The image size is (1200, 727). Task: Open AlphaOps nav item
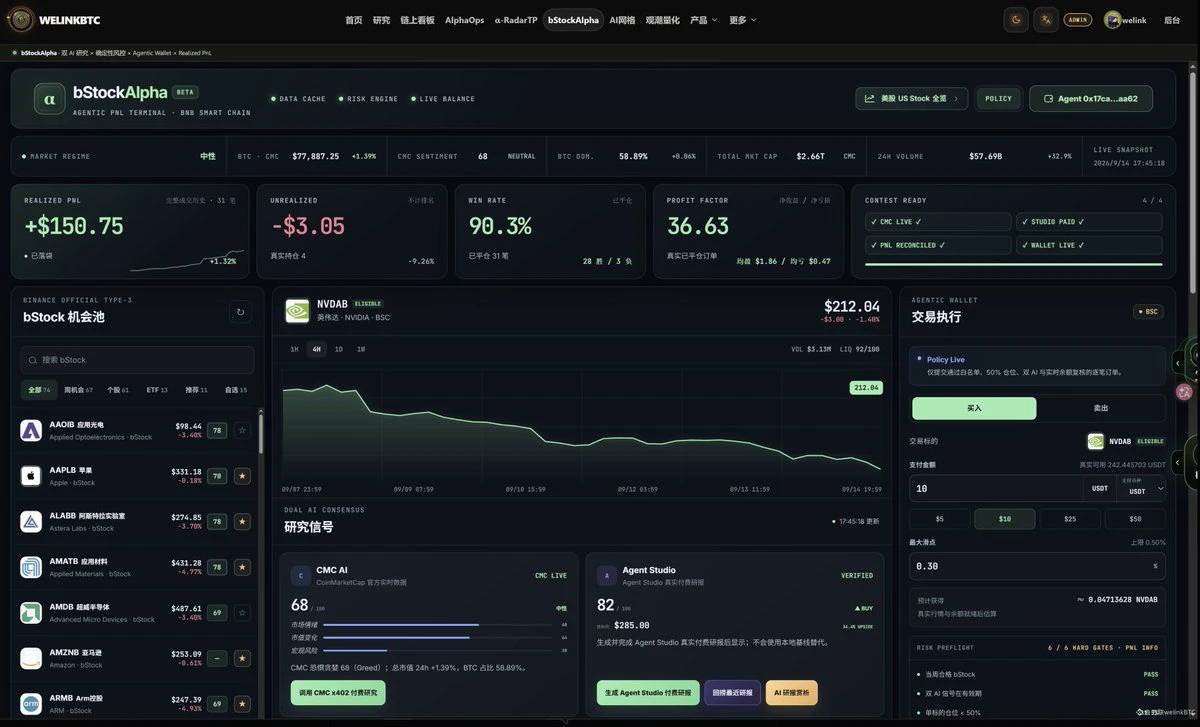click(464, 20)
